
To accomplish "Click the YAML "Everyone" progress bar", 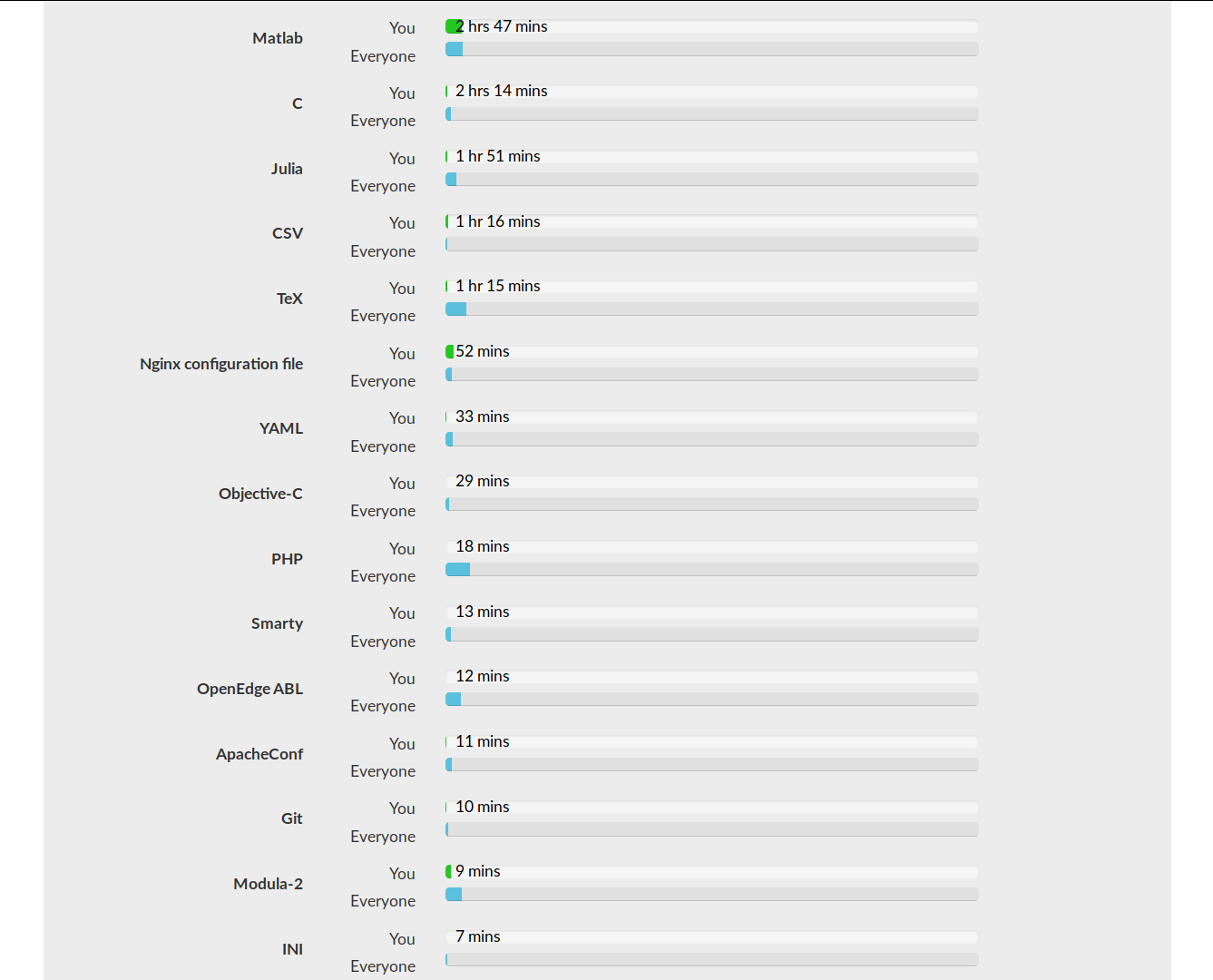I will (x=711, y=439).
